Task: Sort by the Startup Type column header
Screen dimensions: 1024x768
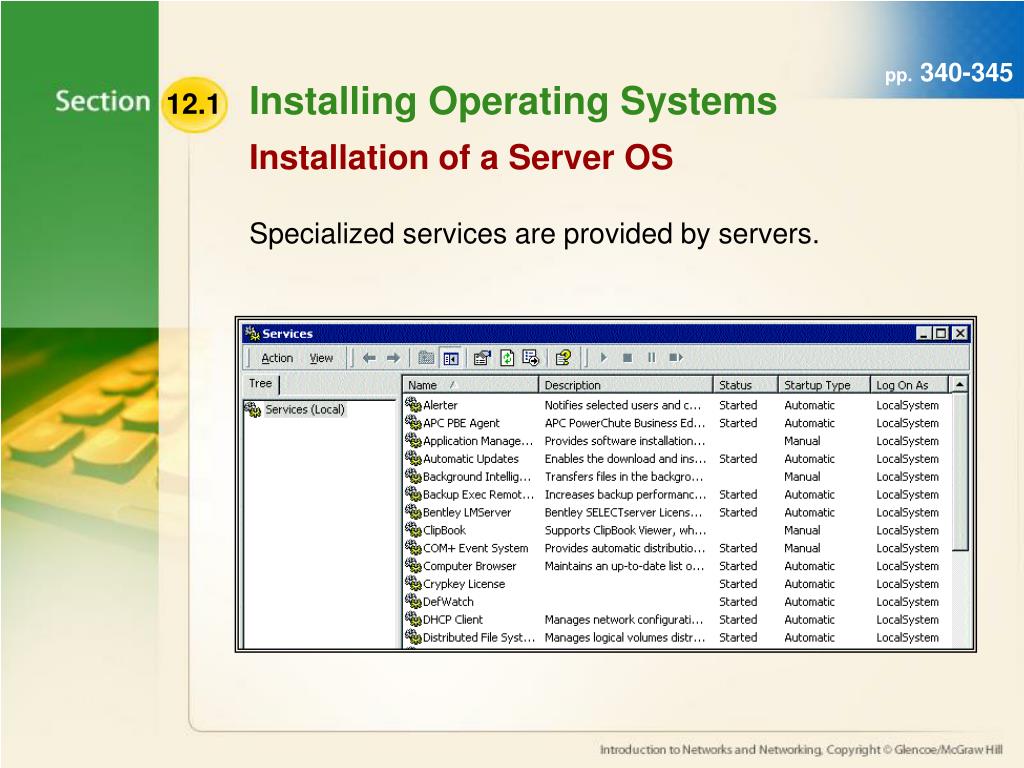Action: coord(824,385)
